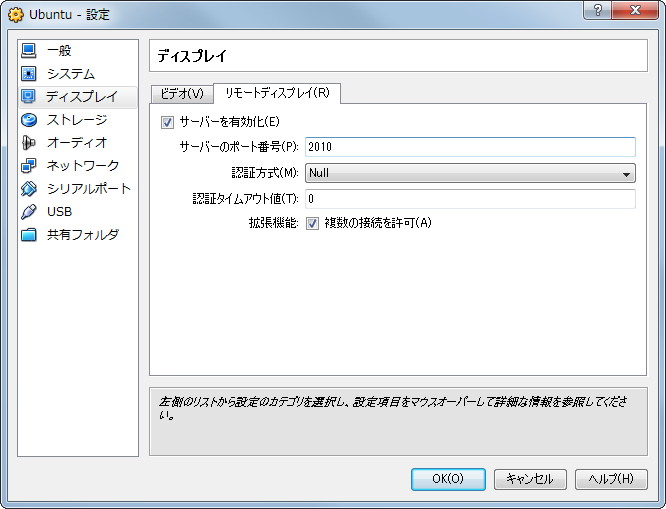This screenshot has height=509, width=666.
Task: Switch to ビデオ(V) tab
Action: (182, 93)
